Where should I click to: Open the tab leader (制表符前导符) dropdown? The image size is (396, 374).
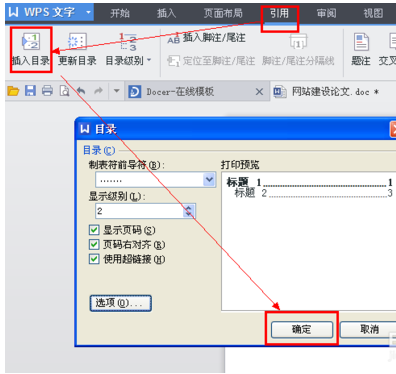click(x=209, y=180)
